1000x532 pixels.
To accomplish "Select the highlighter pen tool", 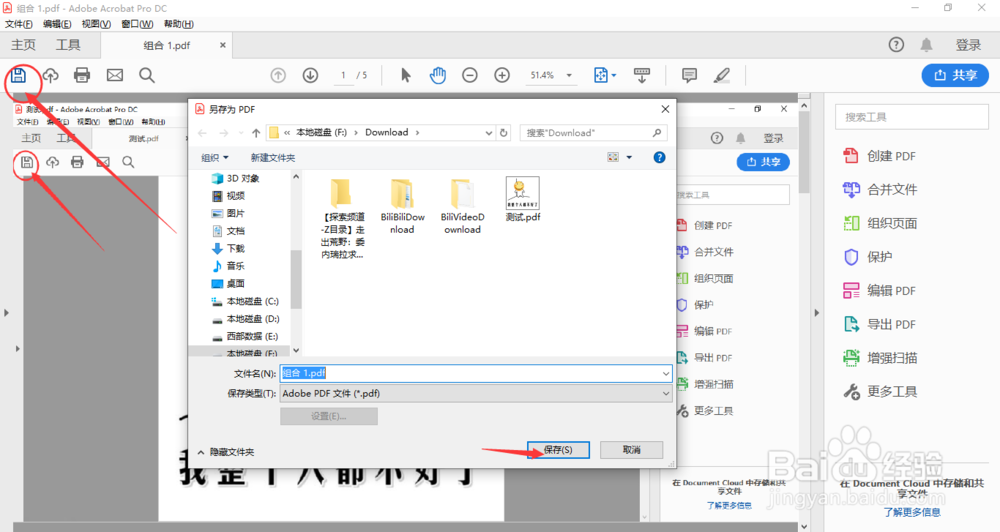I will pos(721,75).
